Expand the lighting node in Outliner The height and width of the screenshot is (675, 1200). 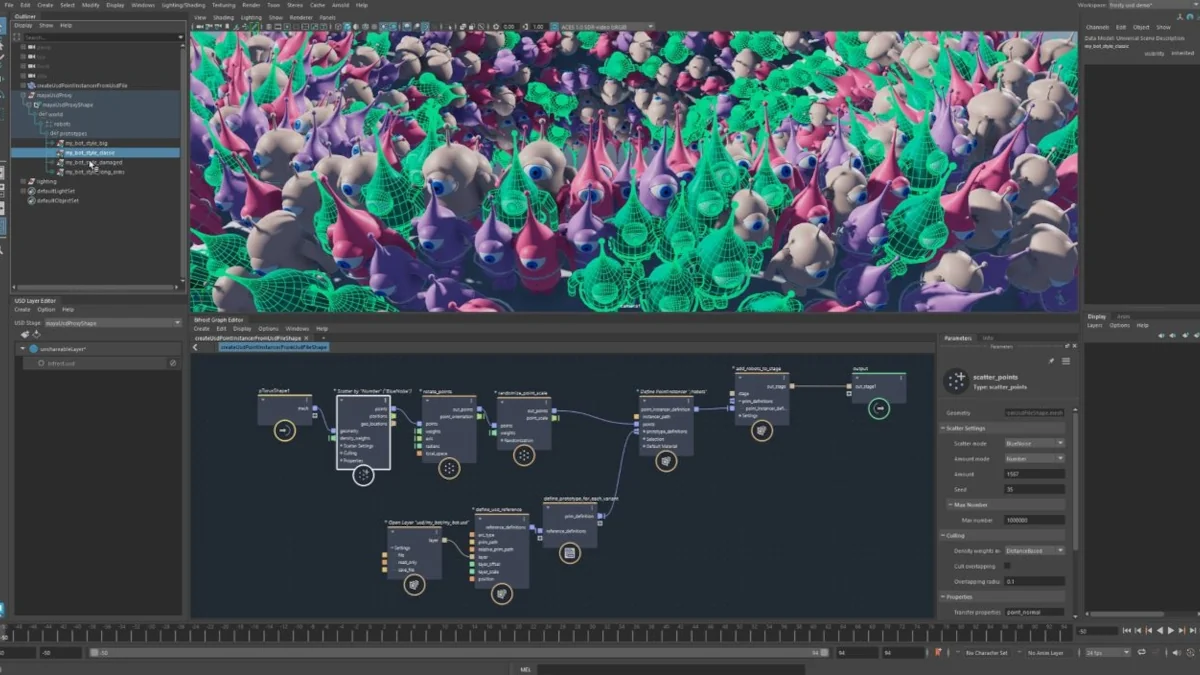24,181
